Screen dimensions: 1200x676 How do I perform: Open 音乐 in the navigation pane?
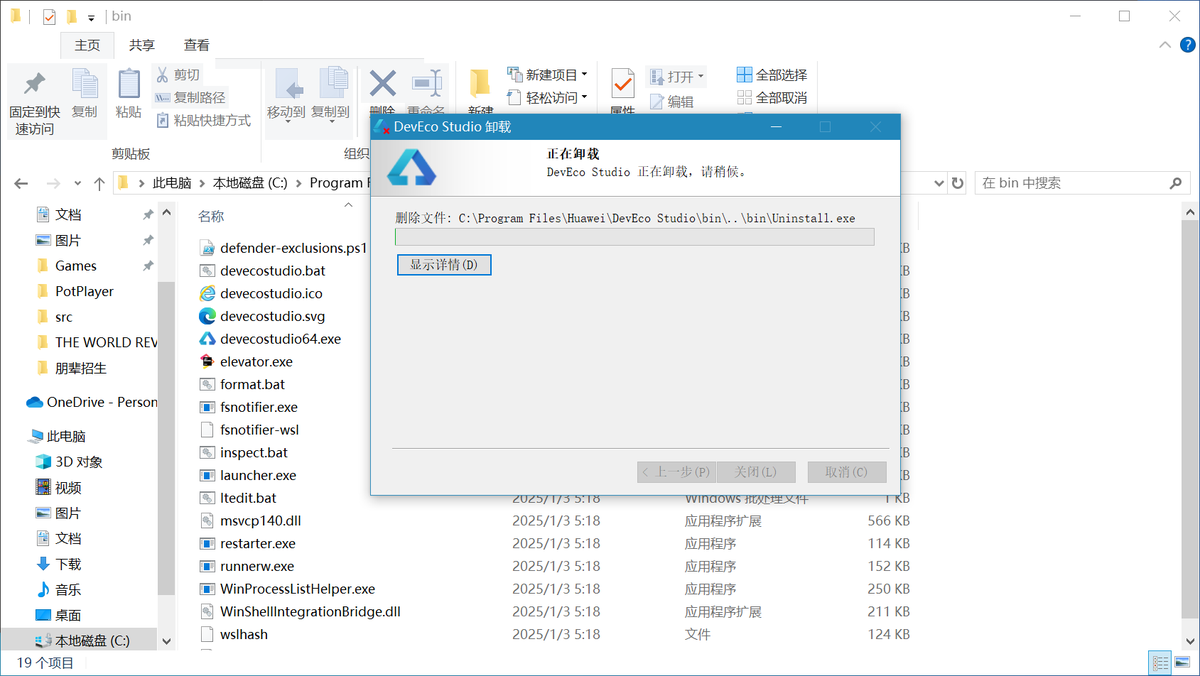coord(68,590)
